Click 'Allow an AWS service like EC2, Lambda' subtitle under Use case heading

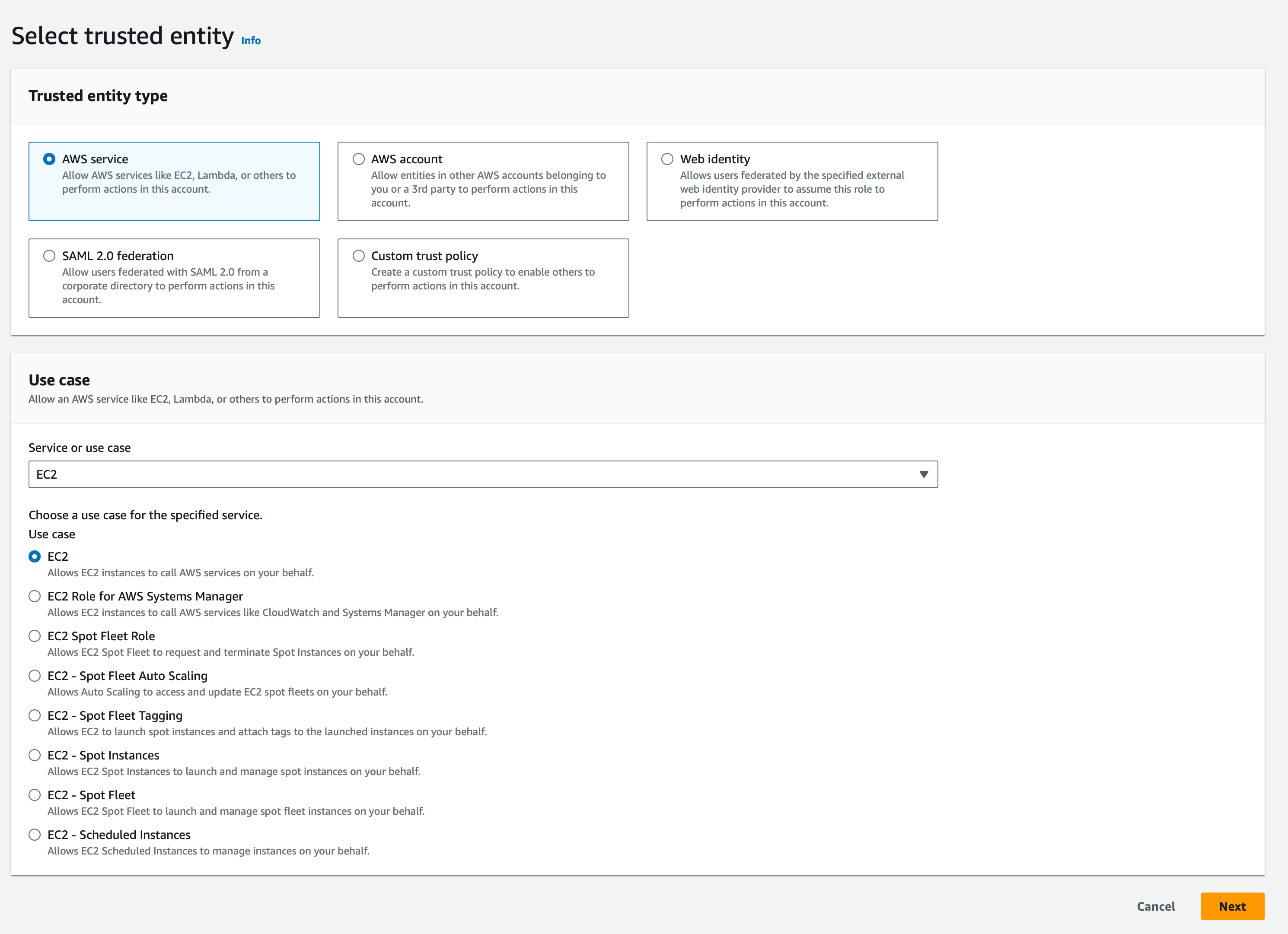click(226, 399)
